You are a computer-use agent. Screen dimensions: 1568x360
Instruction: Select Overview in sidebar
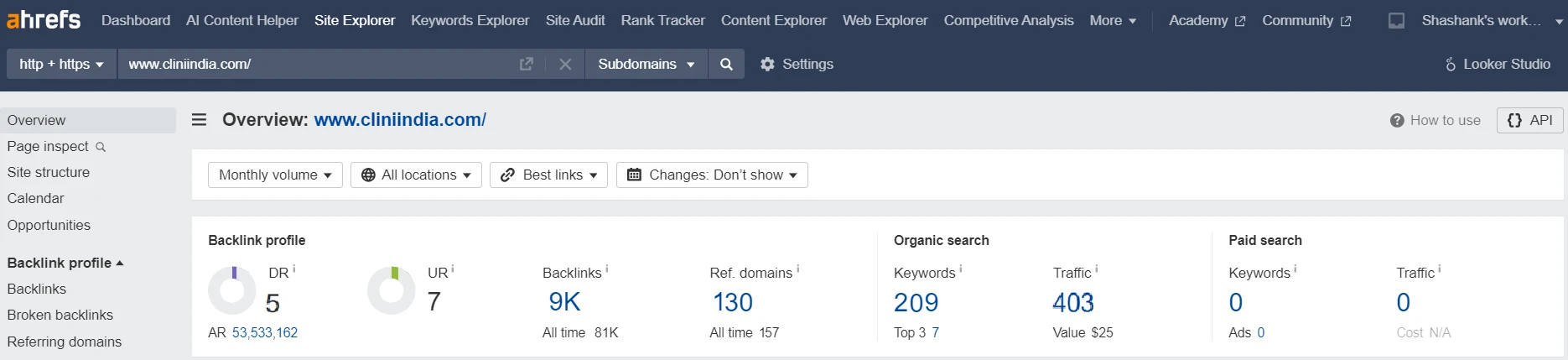click(x=88, y=120)
